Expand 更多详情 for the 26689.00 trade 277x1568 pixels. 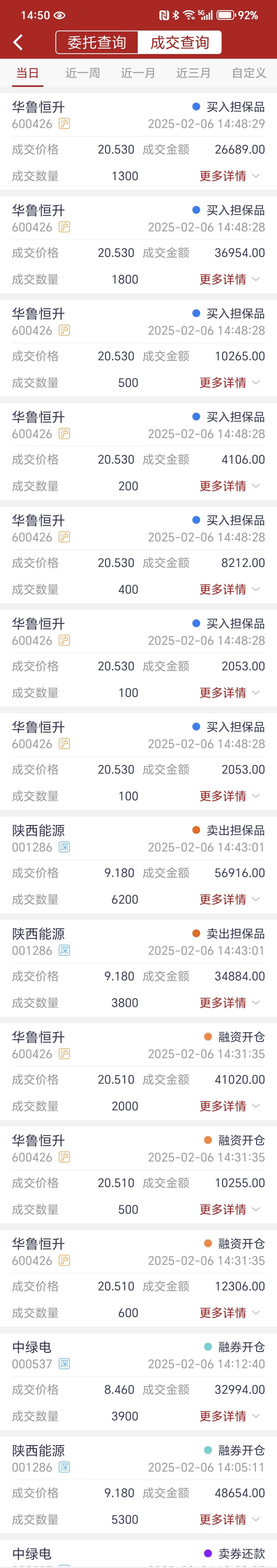point(229,176)
